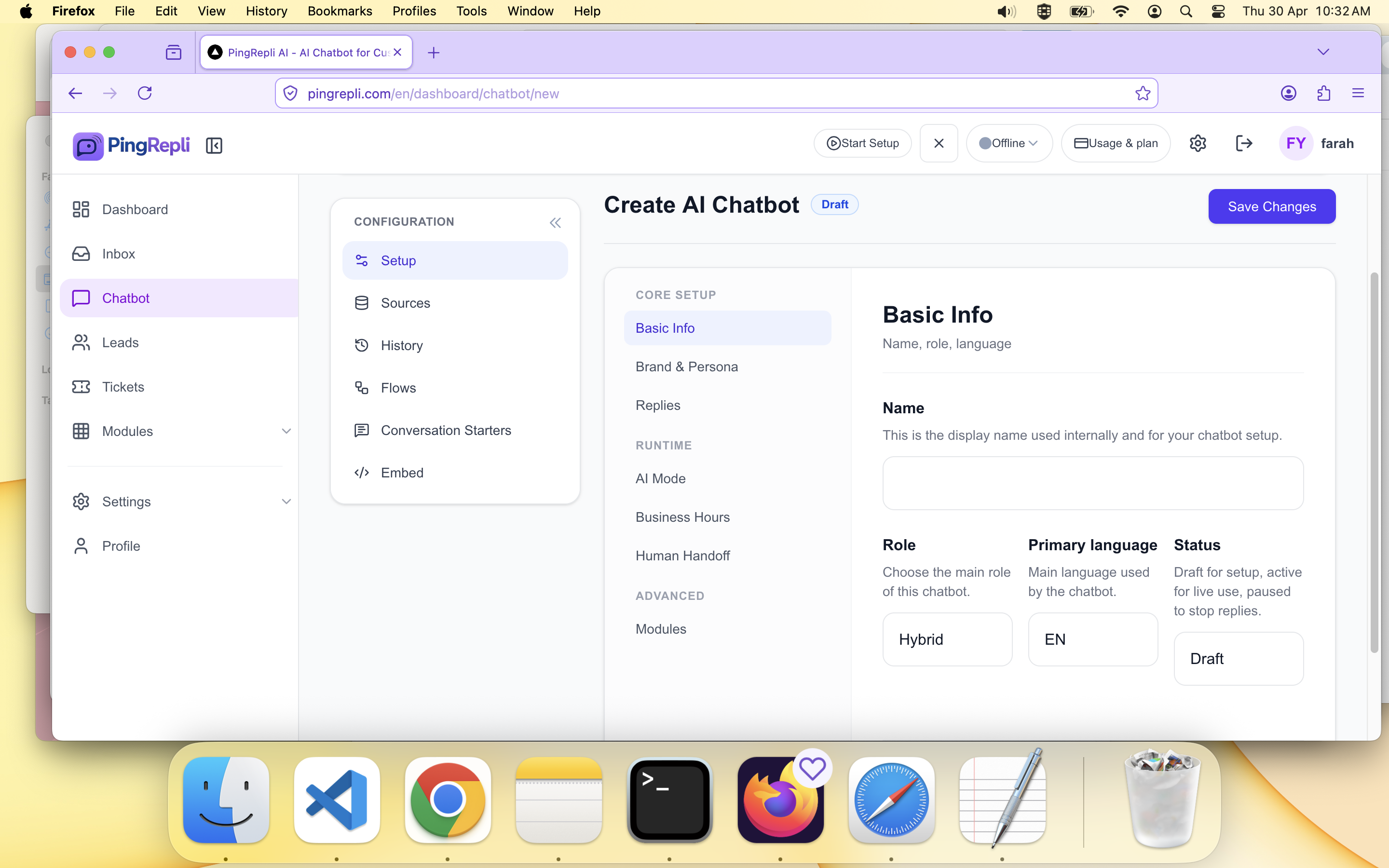Open Firefox extensions icon
1389x868 pixels.
pyautogui.click(x=1323, y=94)
